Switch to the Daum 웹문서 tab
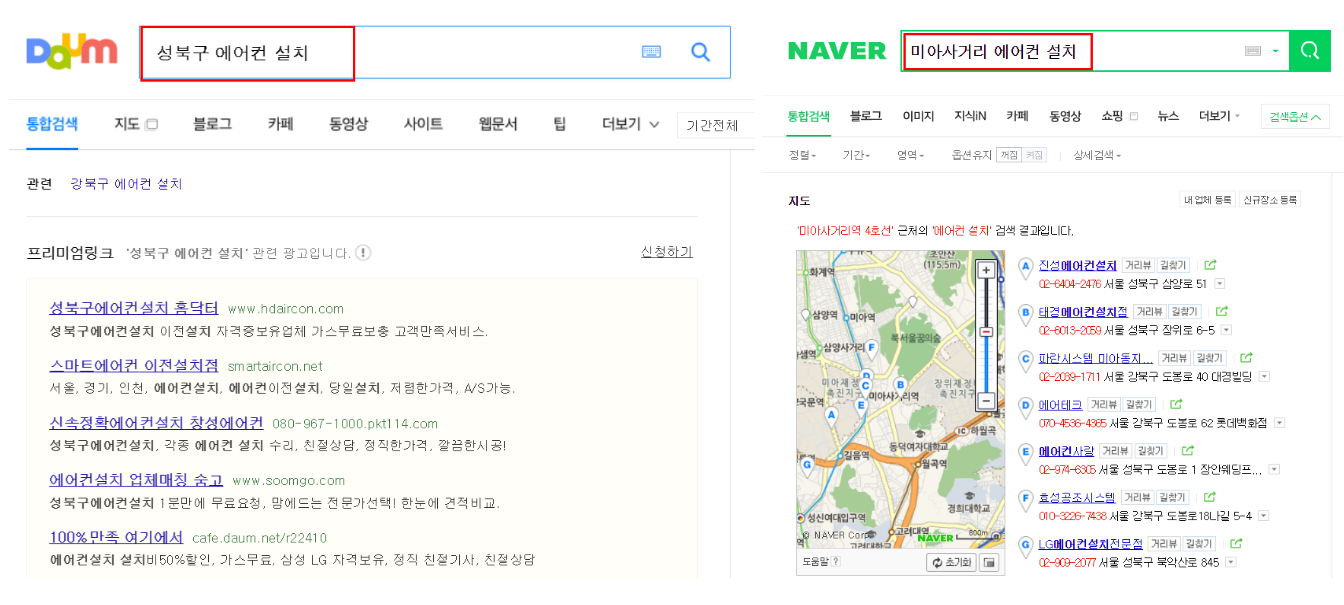 498,124
